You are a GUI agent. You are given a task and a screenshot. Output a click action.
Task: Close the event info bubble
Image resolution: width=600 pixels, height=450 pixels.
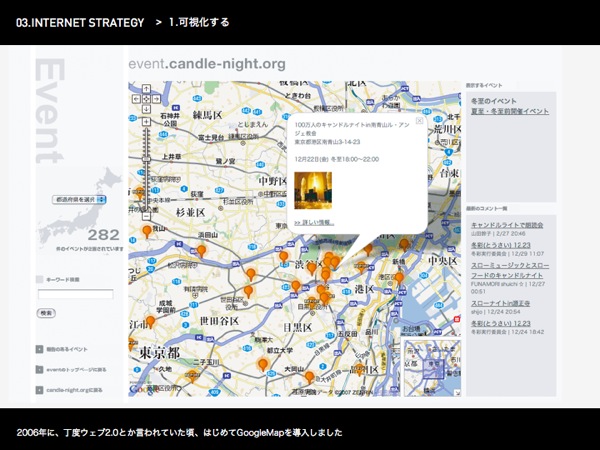tap(419, 121)
